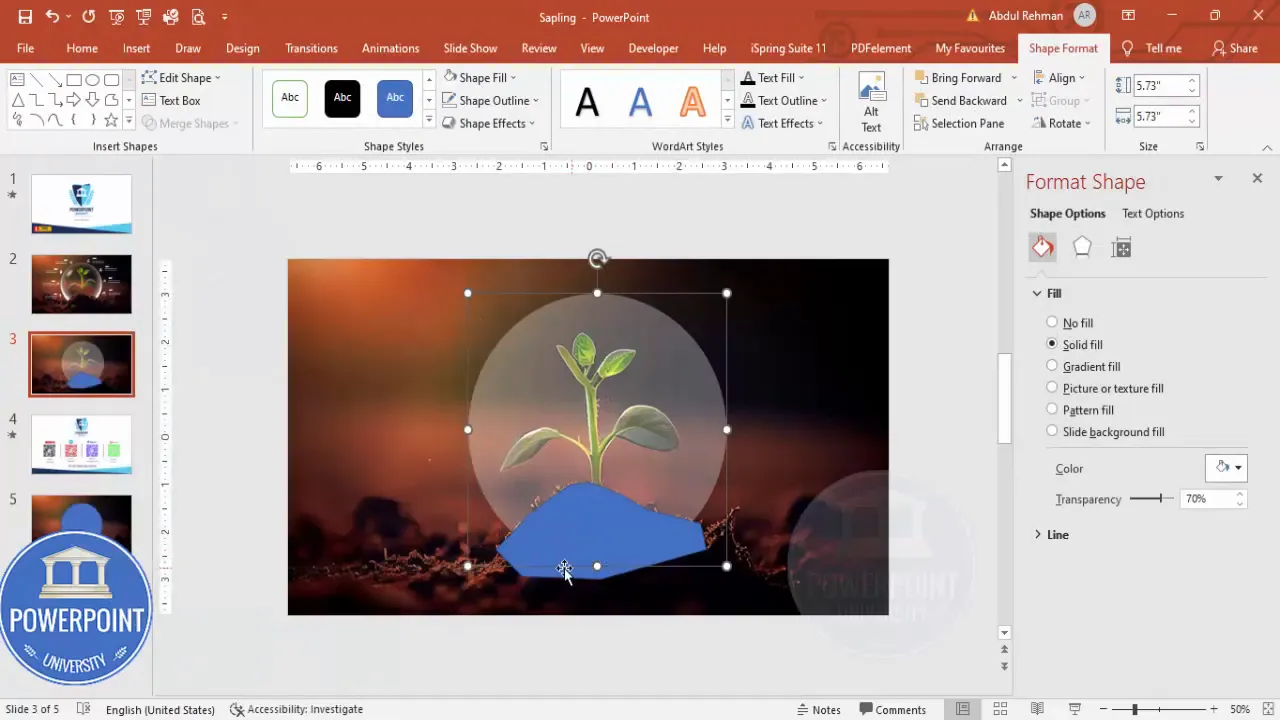Pick the triangle shape in Insert Shapes gallery
Viewport: 1280px width, 720px height.
tap(18, 100)
